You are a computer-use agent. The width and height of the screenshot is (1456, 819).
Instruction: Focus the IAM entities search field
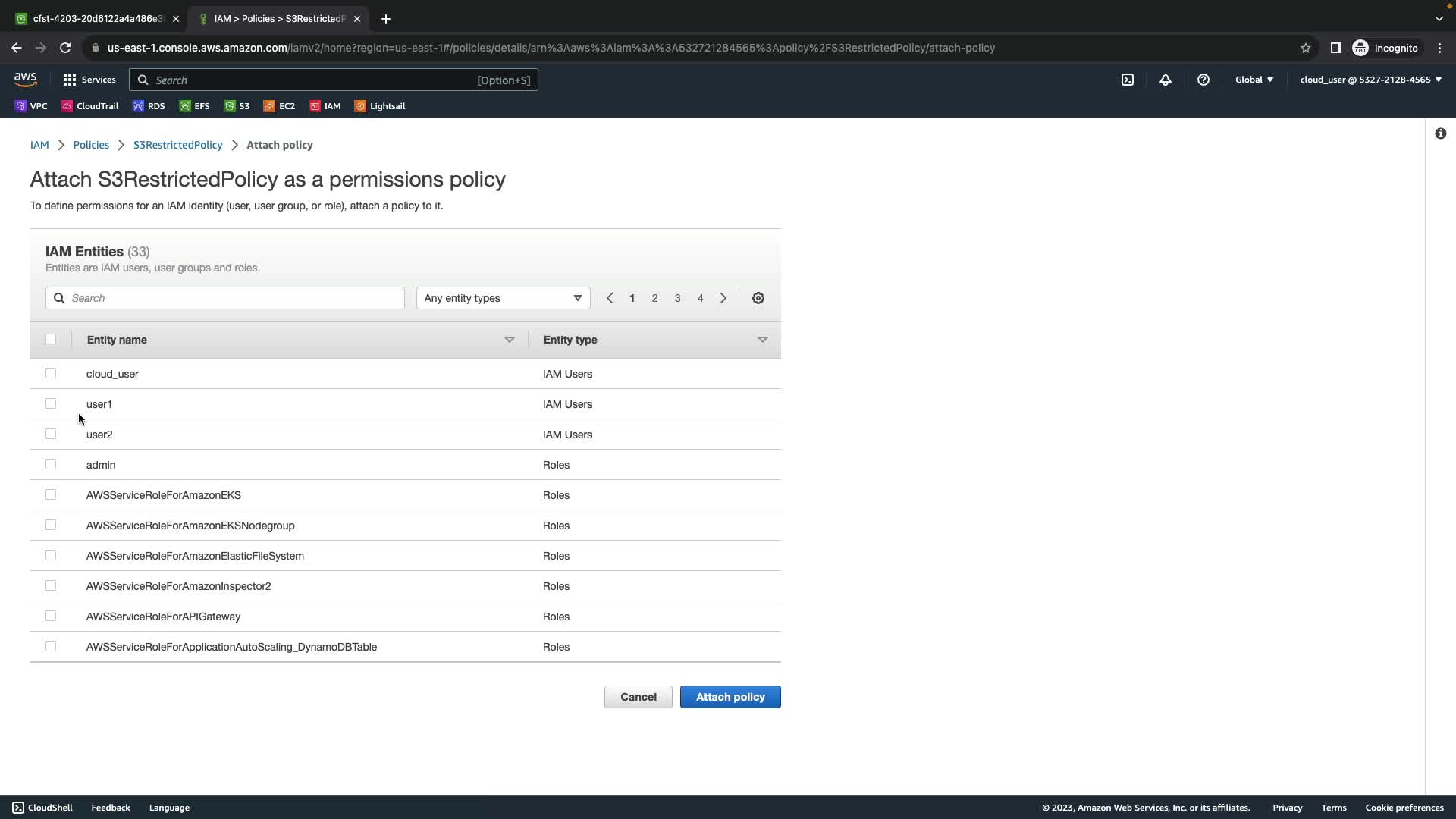[225, 298]
